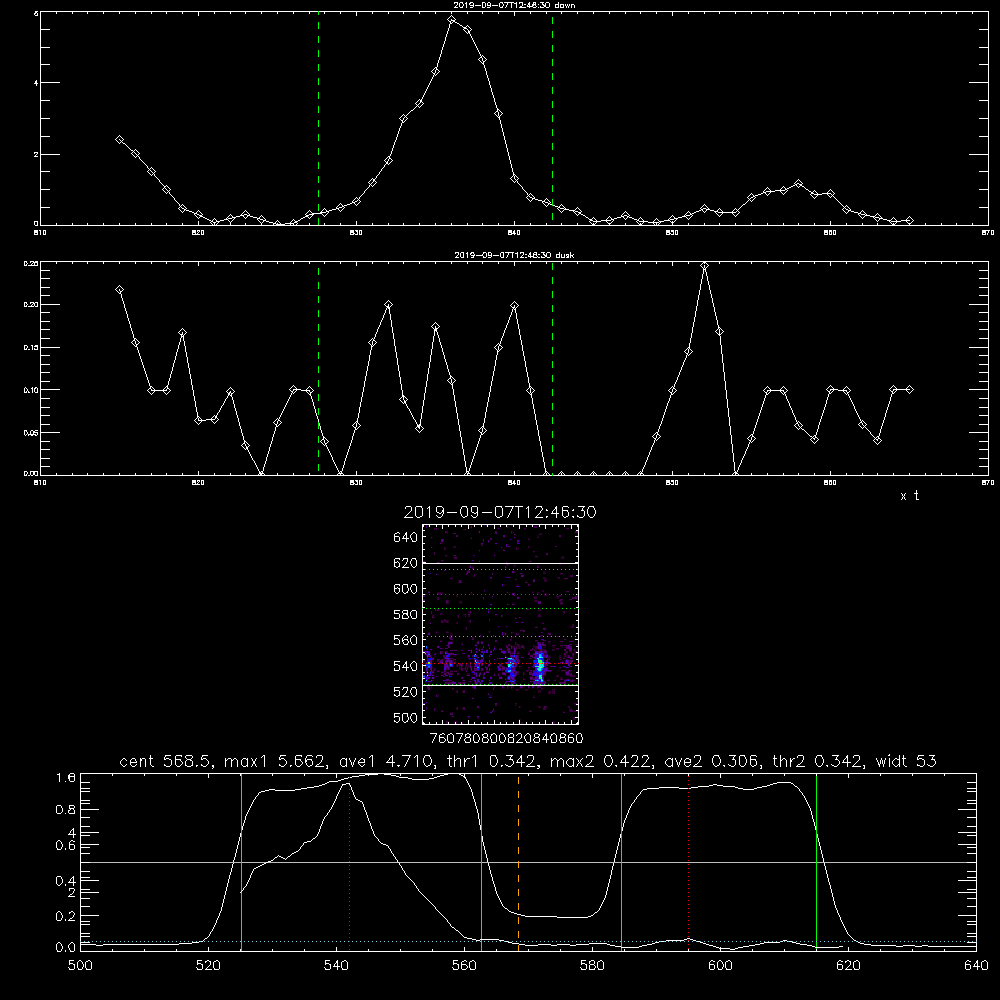Click the red dotted line near 595 in bottom plot
Image resolution: width=1000 pixels, height=1000 pixels.
click(689, 862)
